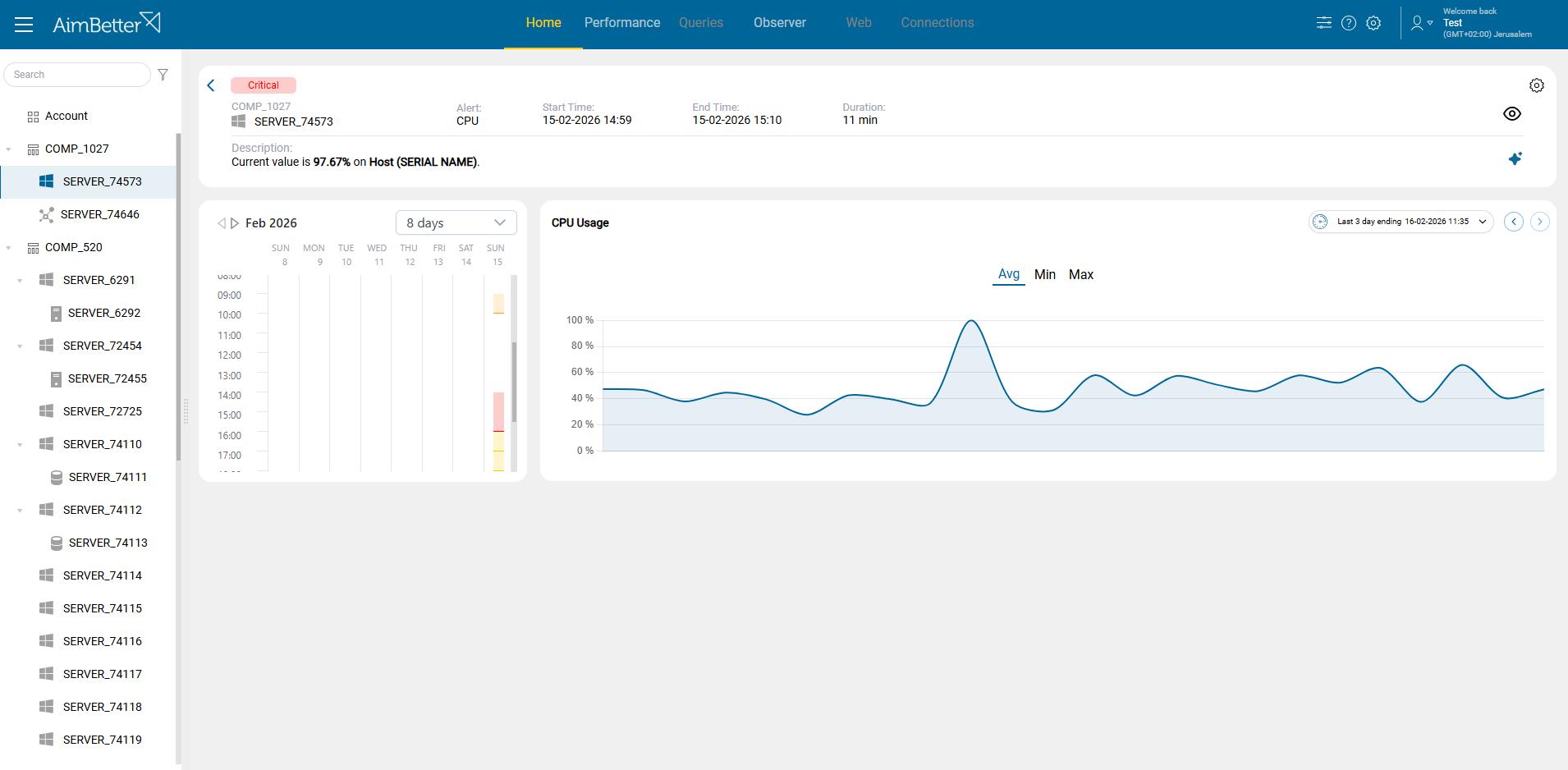Viewport: 1568px width, 770px height.
Task: Click the Search input field
Action: pyautogui.click(x=78, y=75)
